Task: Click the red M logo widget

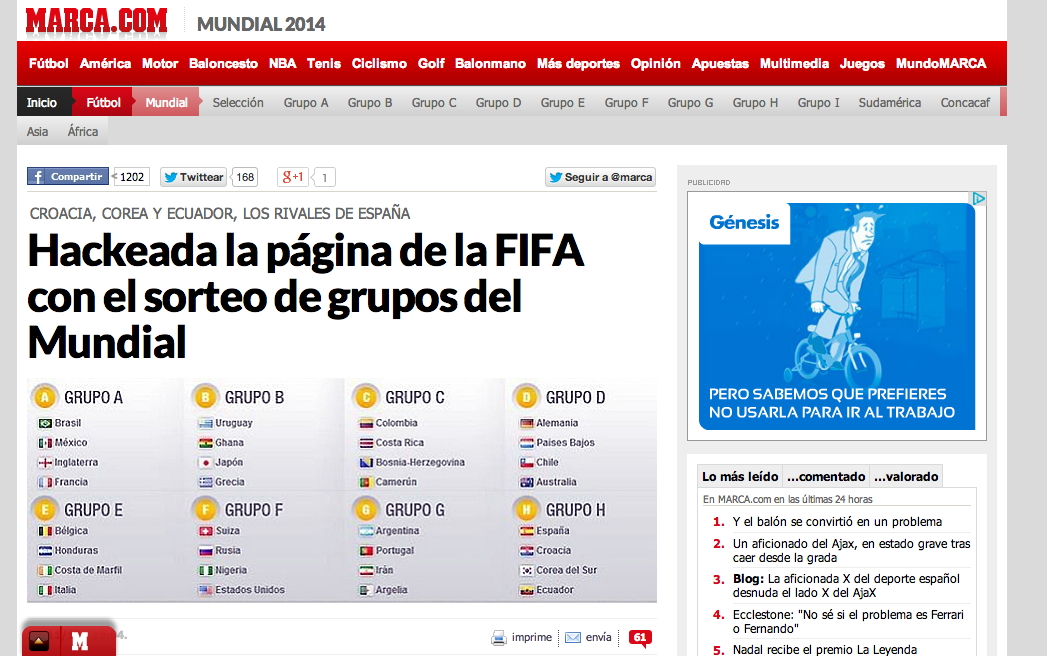Action: click(80, 641)
